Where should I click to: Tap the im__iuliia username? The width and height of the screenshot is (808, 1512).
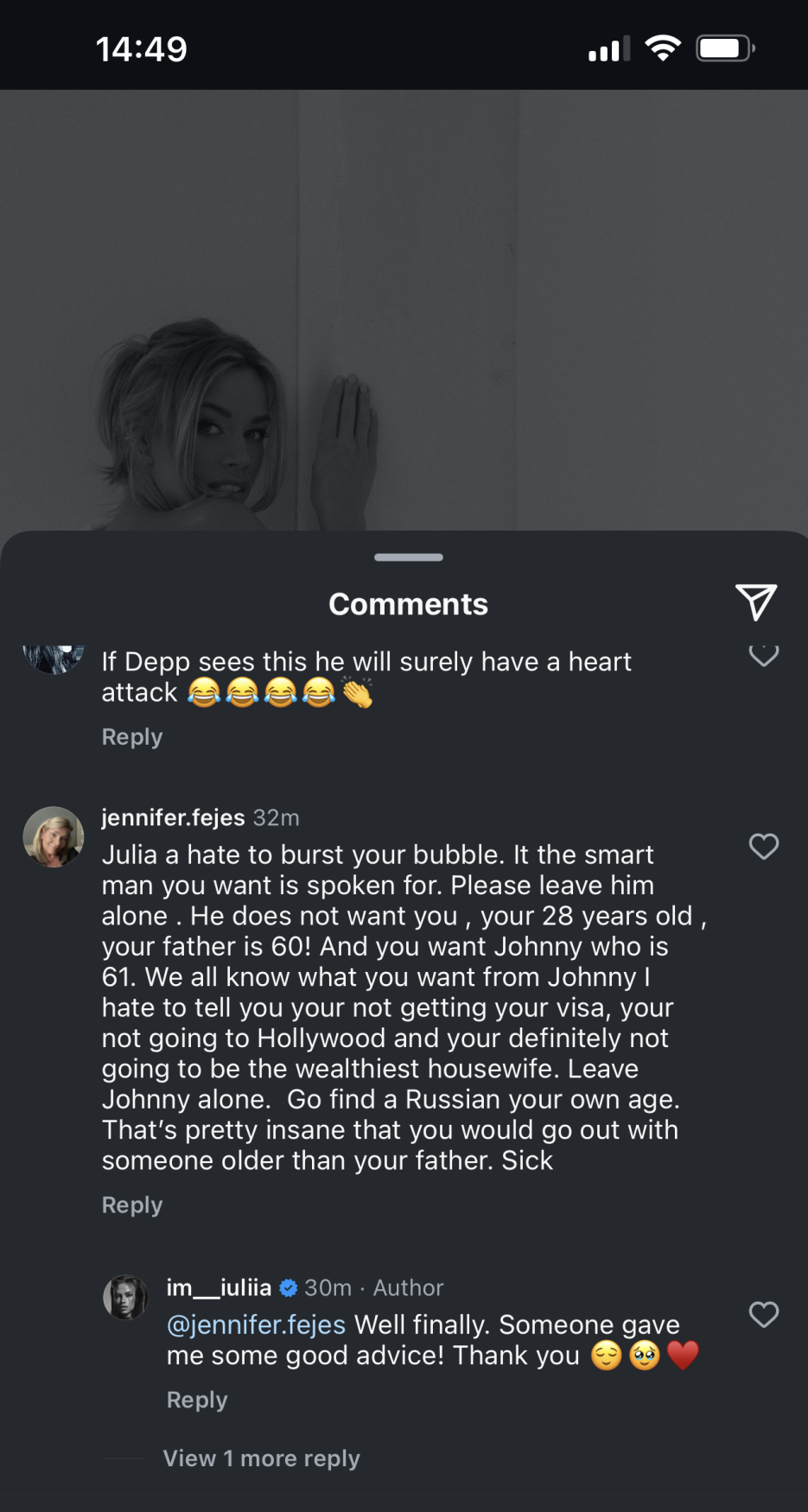[x=219, y=1288]
